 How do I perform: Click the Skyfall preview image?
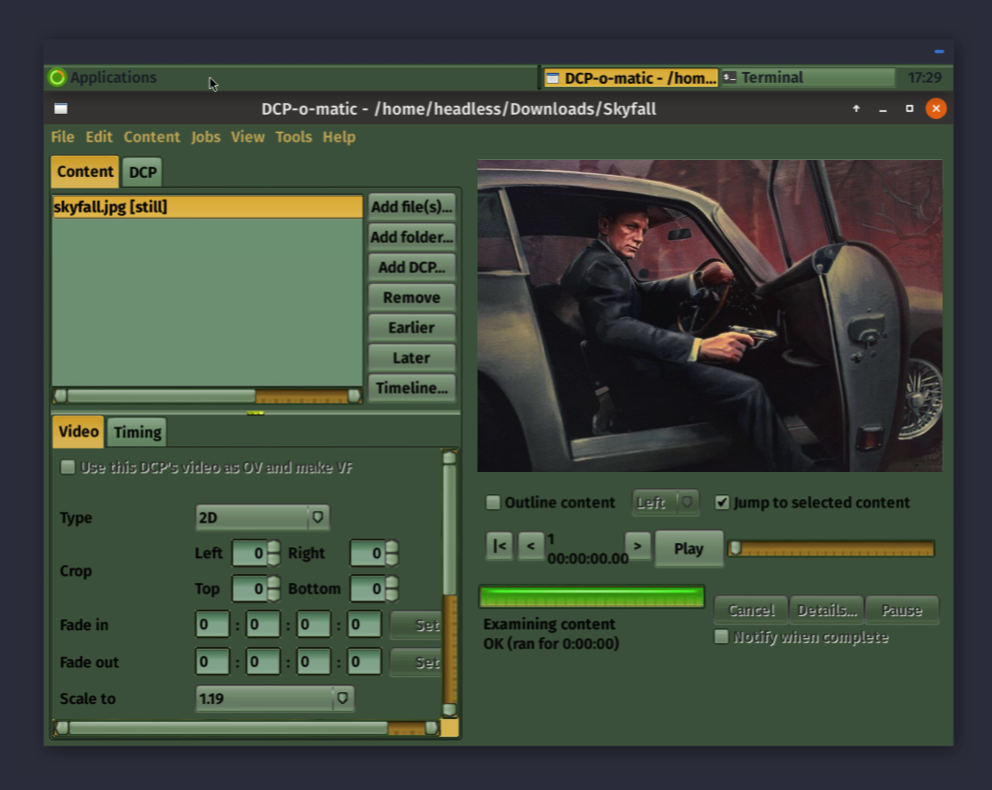click(x=710, y=316)
